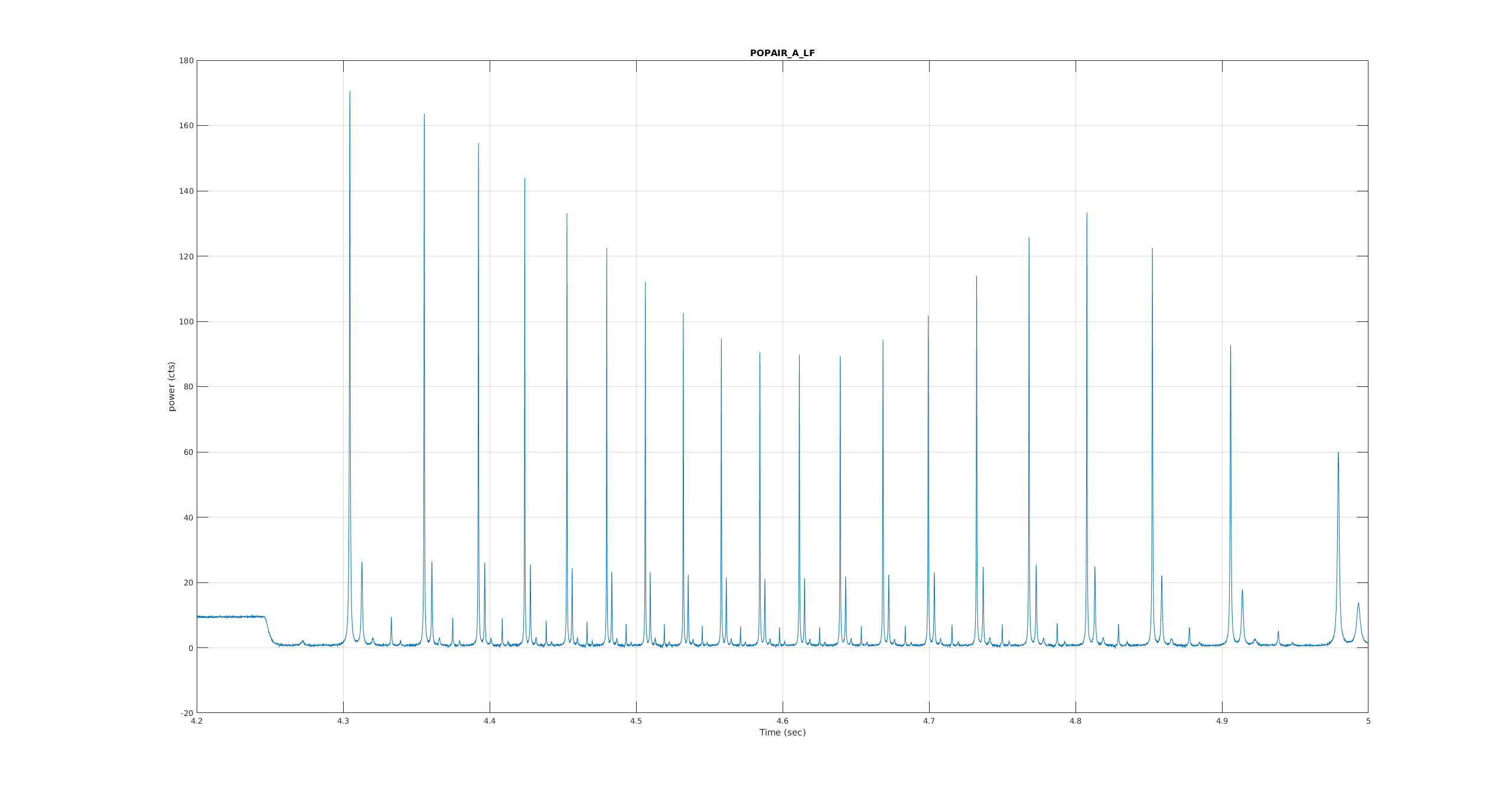Viewport: 1512px width, 801px height.
Task: Click the -20 y-axis tick label
Action: pyautogui.click(x=187, y=714)
